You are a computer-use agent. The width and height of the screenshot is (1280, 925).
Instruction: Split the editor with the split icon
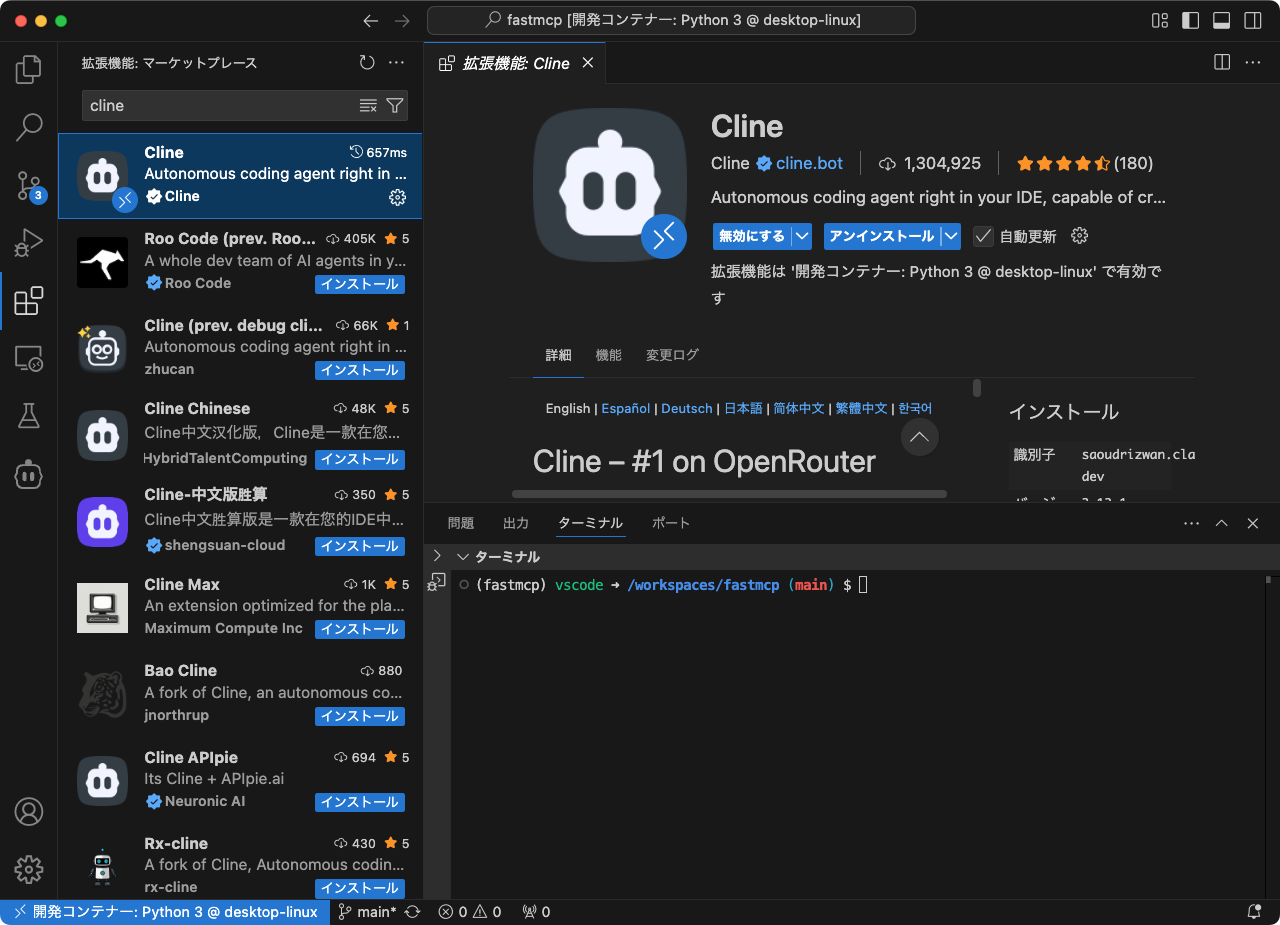pos(1221,62)
